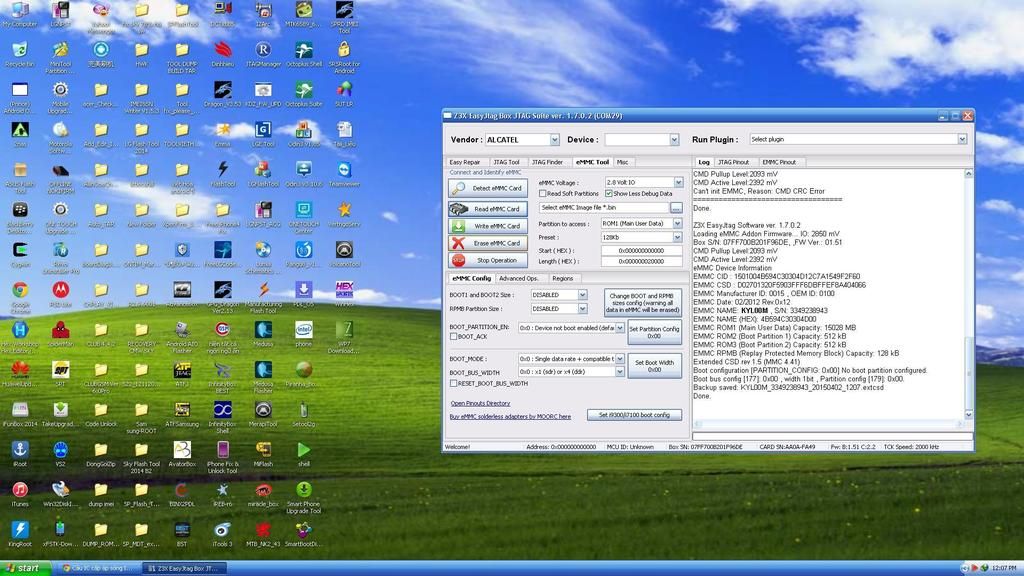Open the Partition to access dropdown
The width and height of the screenshot is (1024, 576).
click(677, 223)
